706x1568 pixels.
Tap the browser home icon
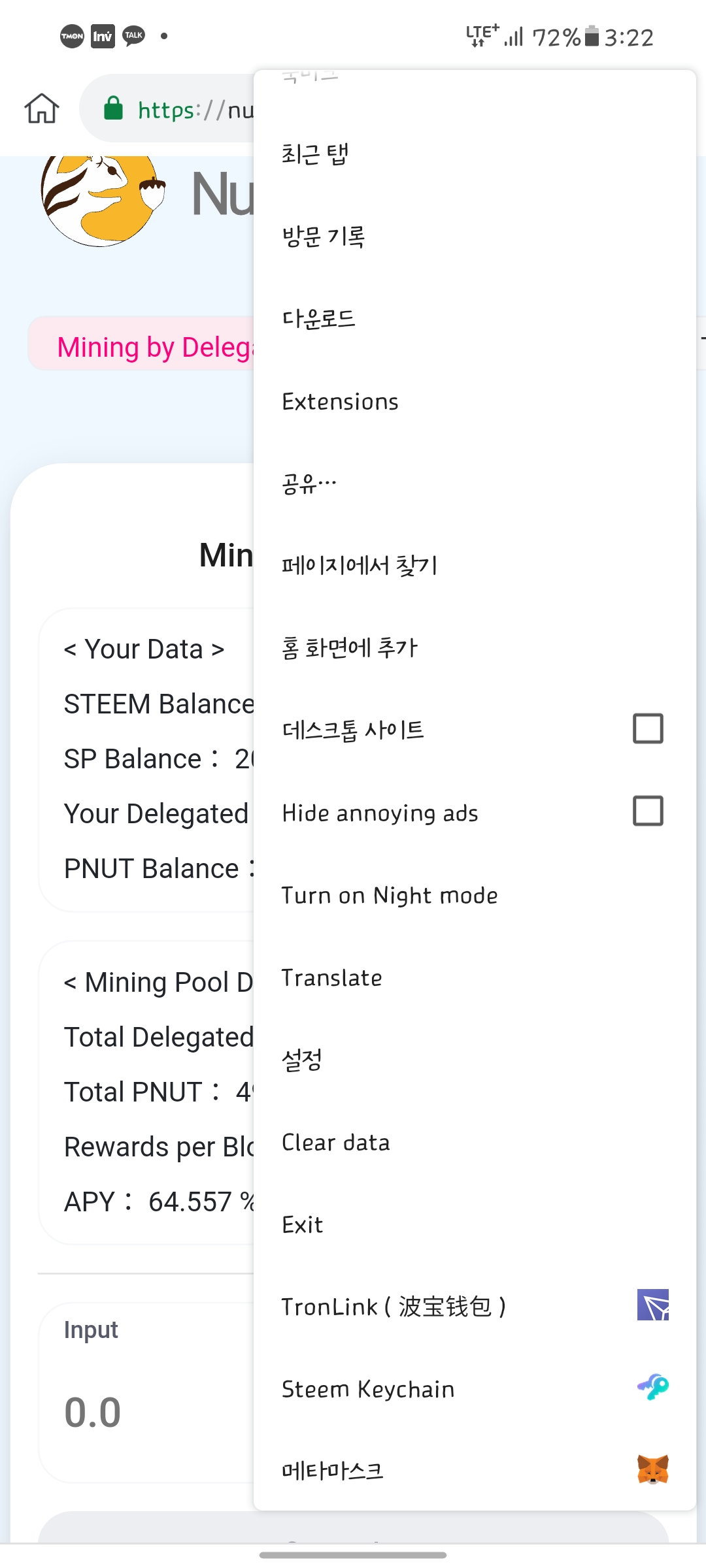42,108
